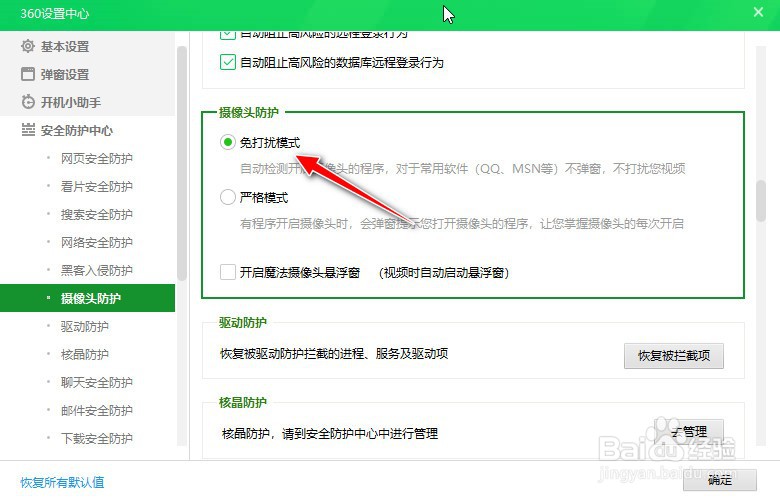Go to 黑客入侵防护 settings
Screen dimensions: 780x500
[x=97, y=270]
